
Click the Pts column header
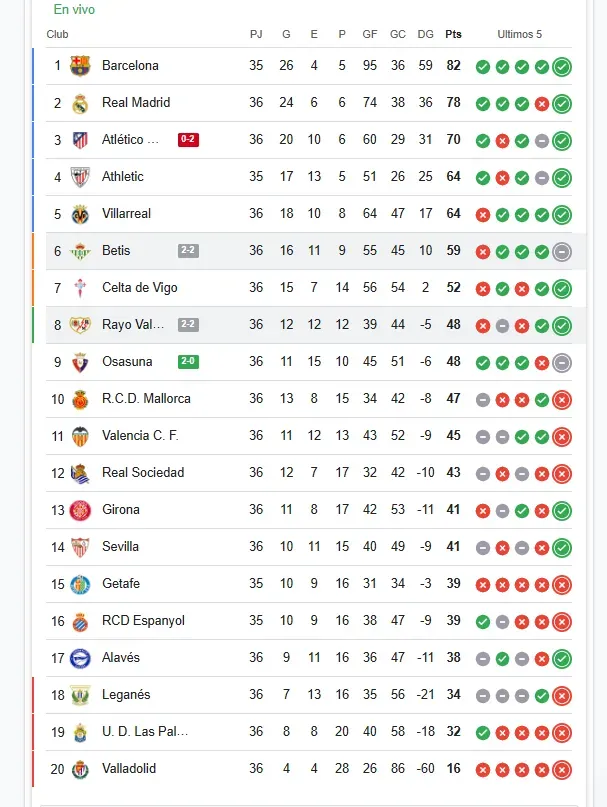[453, 35]
